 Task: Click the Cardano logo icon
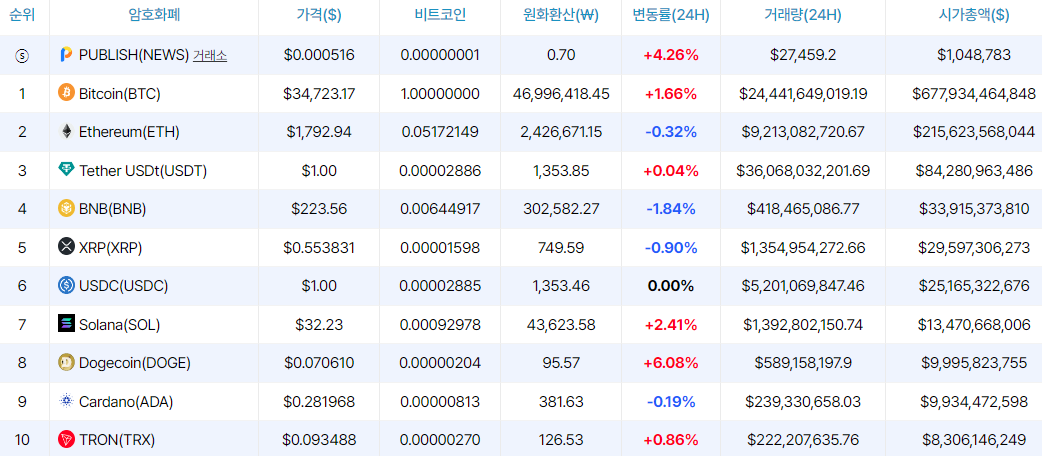click(66, 401)
